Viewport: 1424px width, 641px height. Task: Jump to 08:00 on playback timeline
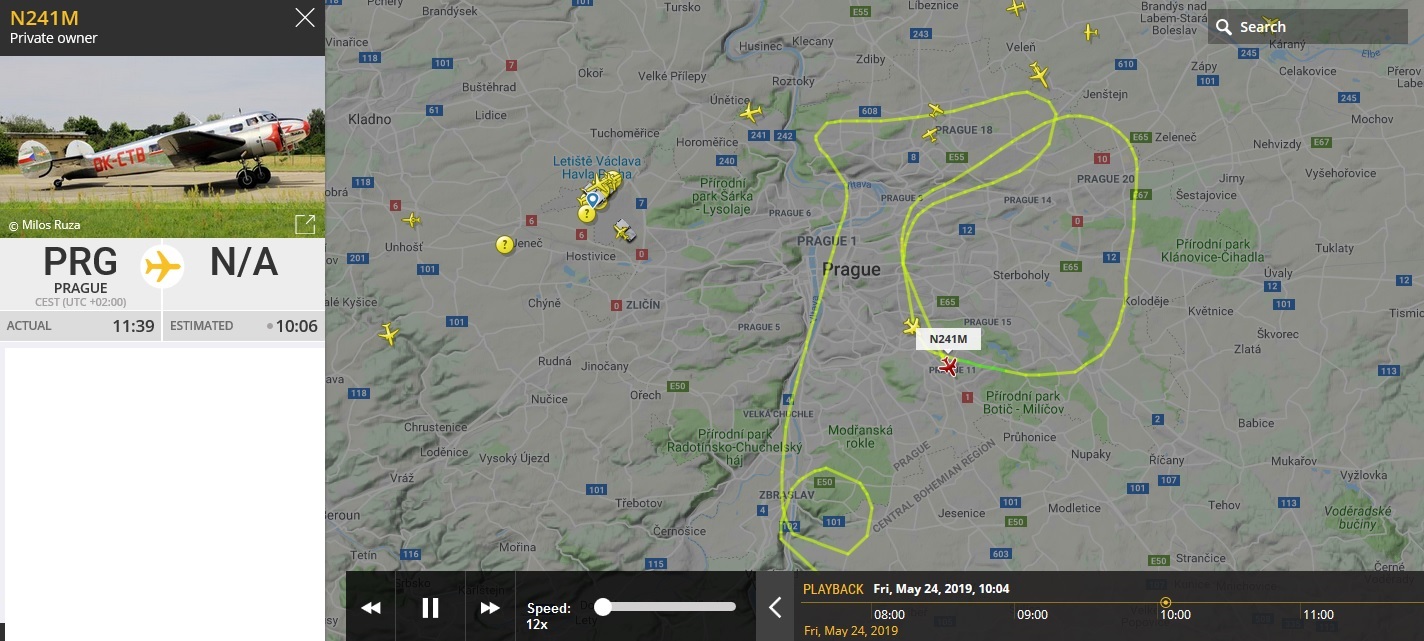click(889, 614)
